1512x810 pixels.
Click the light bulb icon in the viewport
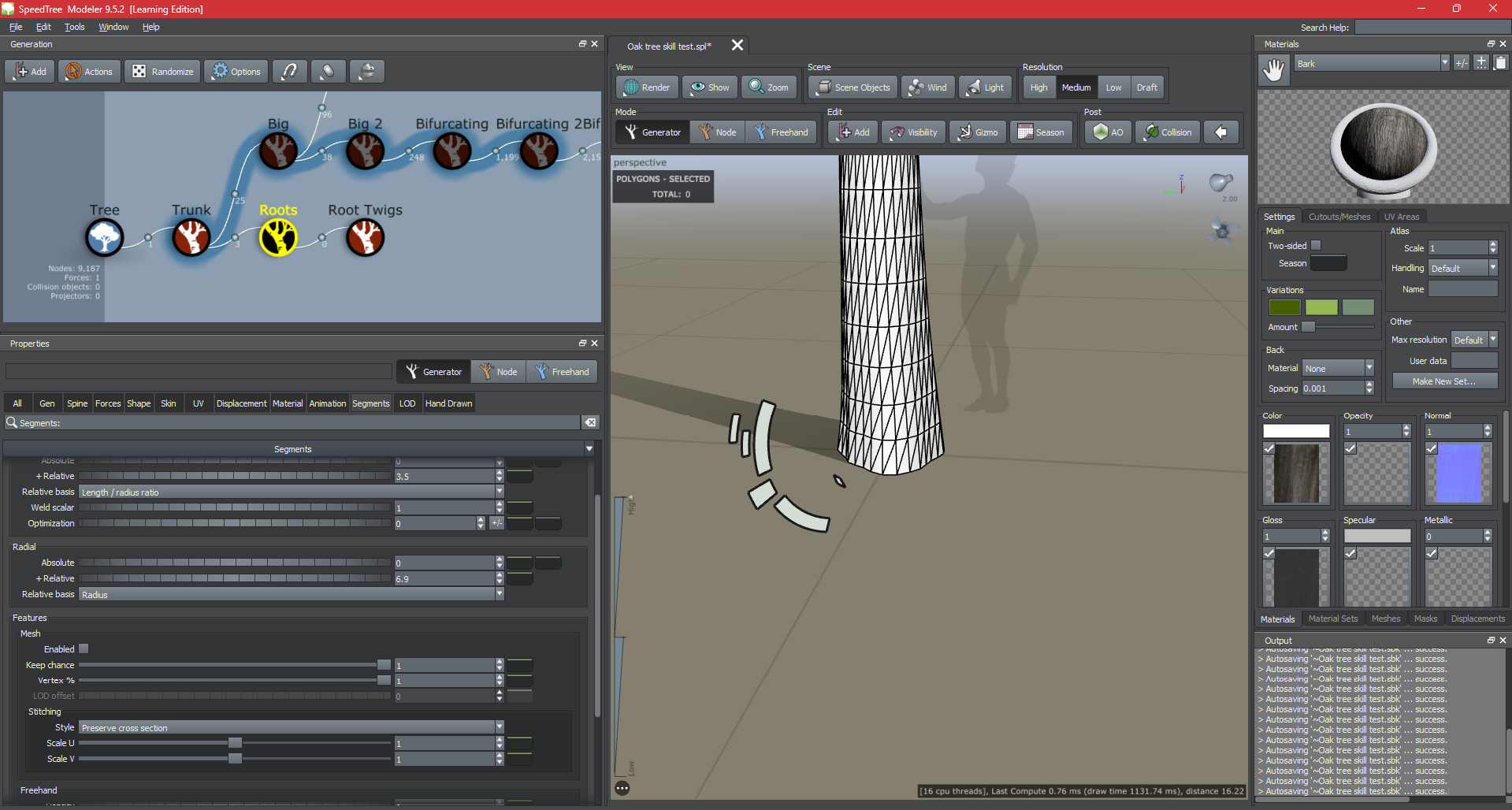pos(1220,183)
